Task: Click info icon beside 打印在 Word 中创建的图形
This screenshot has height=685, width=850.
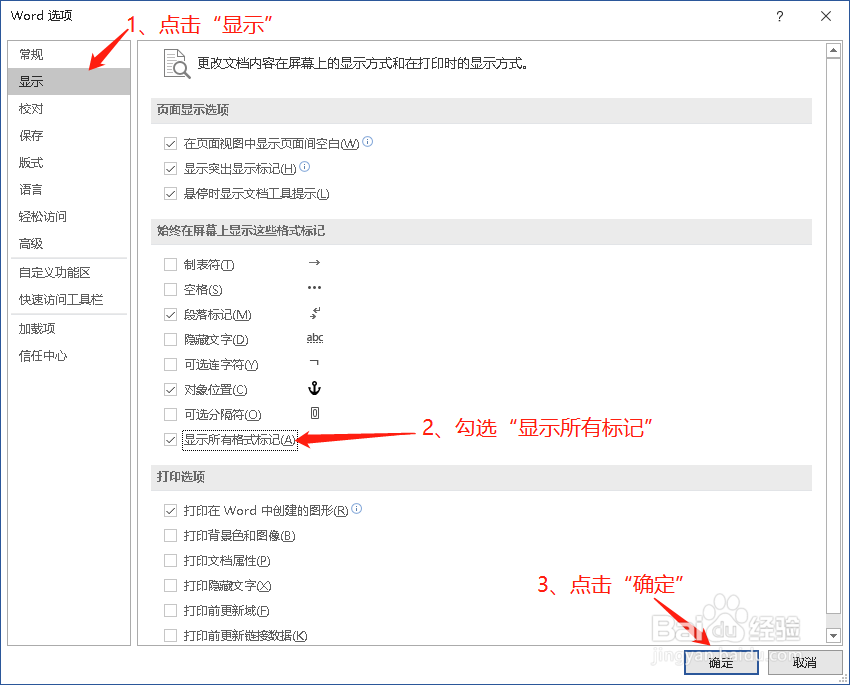Action: (x=357, y=508)
